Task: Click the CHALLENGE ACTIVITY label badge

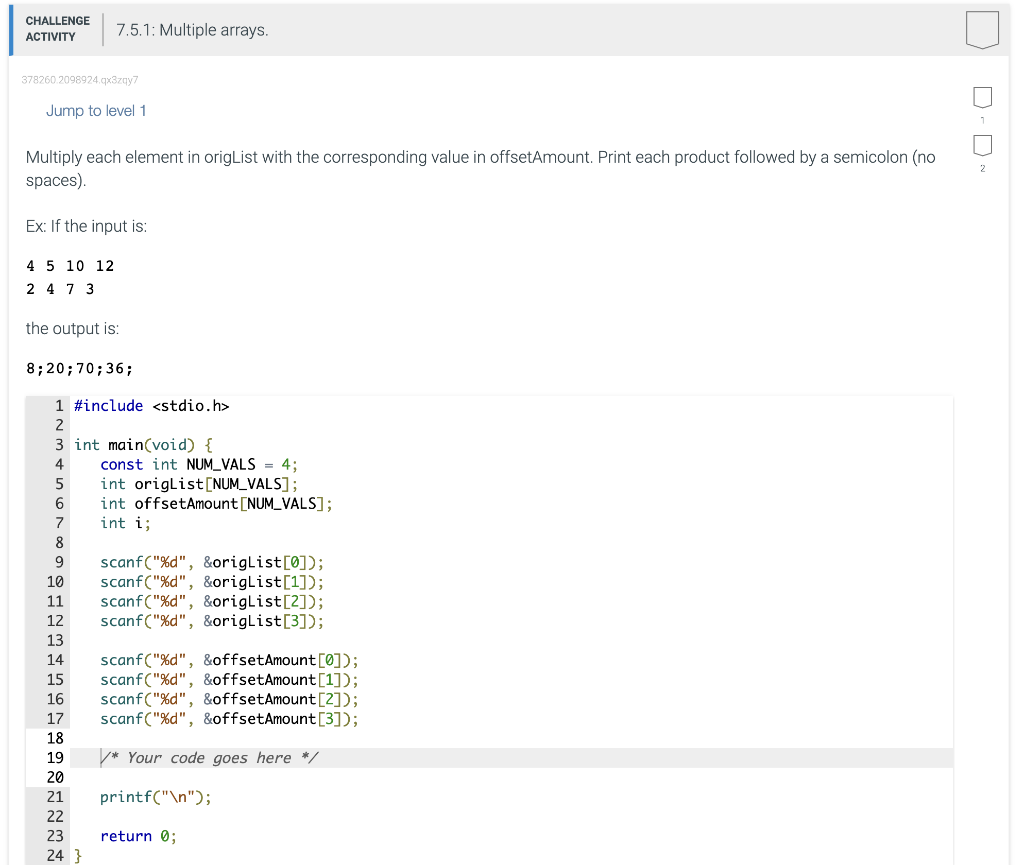Action: point(57,29)
